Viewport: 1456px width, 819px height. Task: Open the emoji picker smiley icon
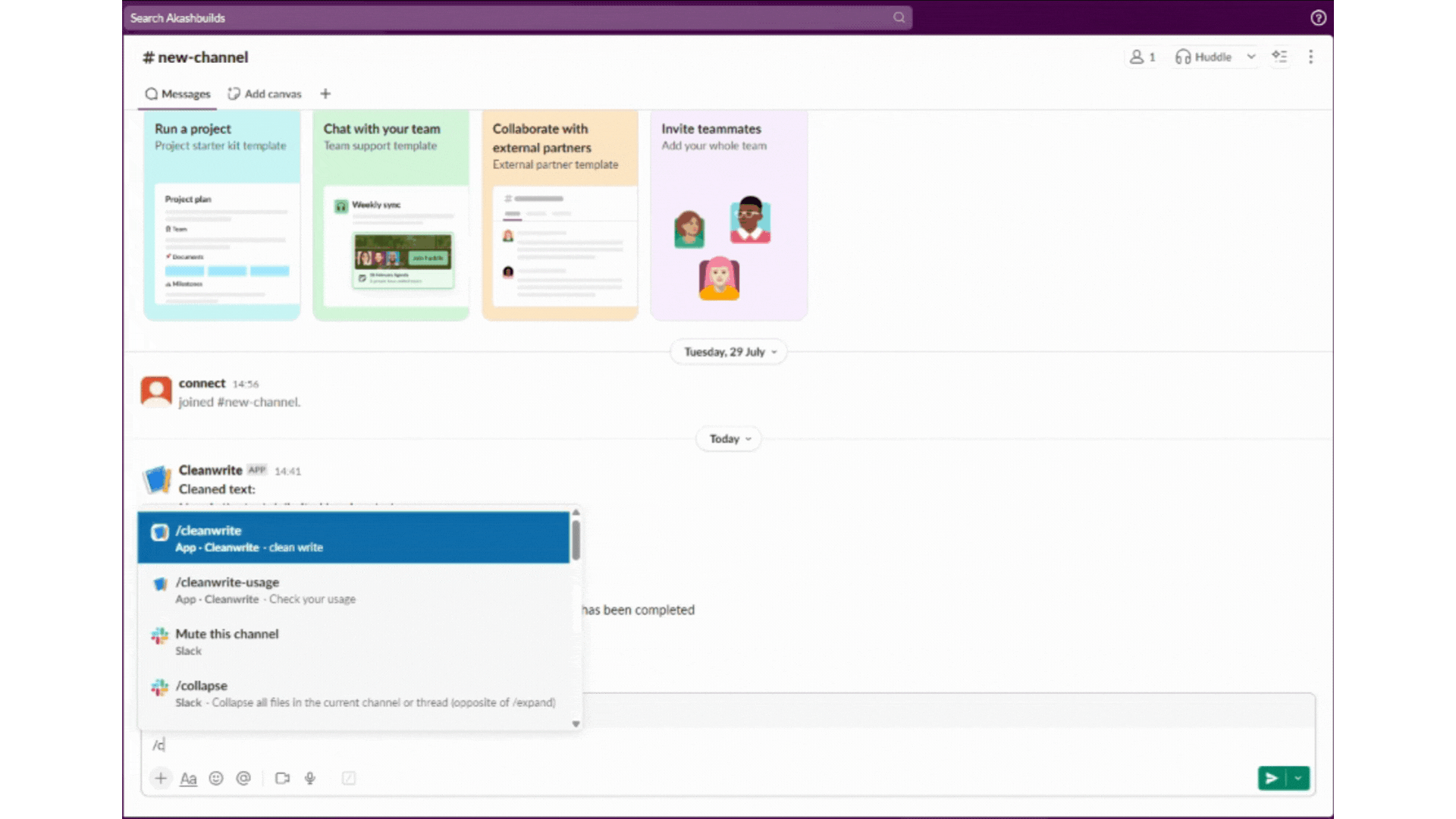[x=216, y=778]
